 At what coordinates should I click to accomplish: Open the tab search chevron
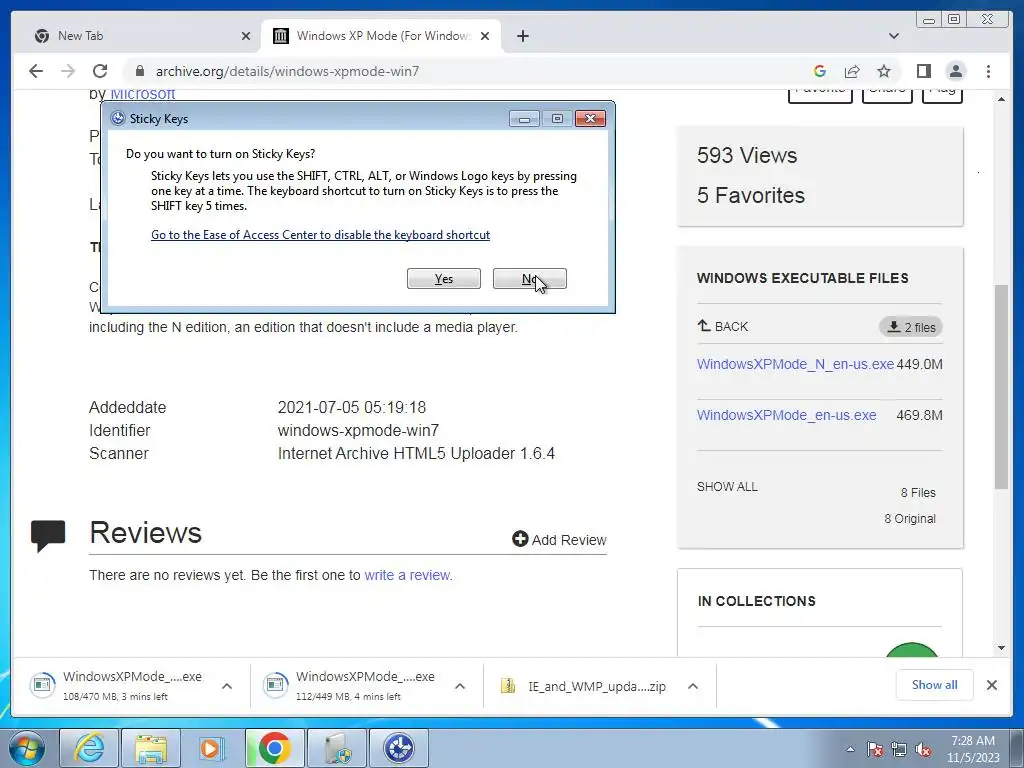coord(893,36)
